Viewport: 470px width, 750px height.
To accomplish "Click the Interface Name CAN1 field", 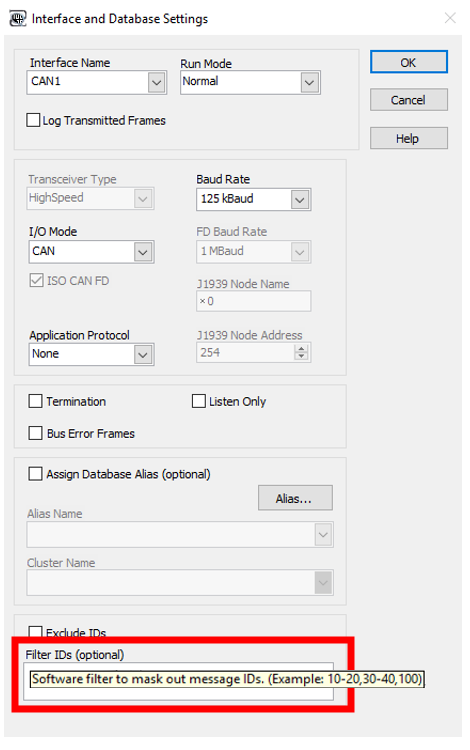I will pyautogui.click(x=87, y=83).
